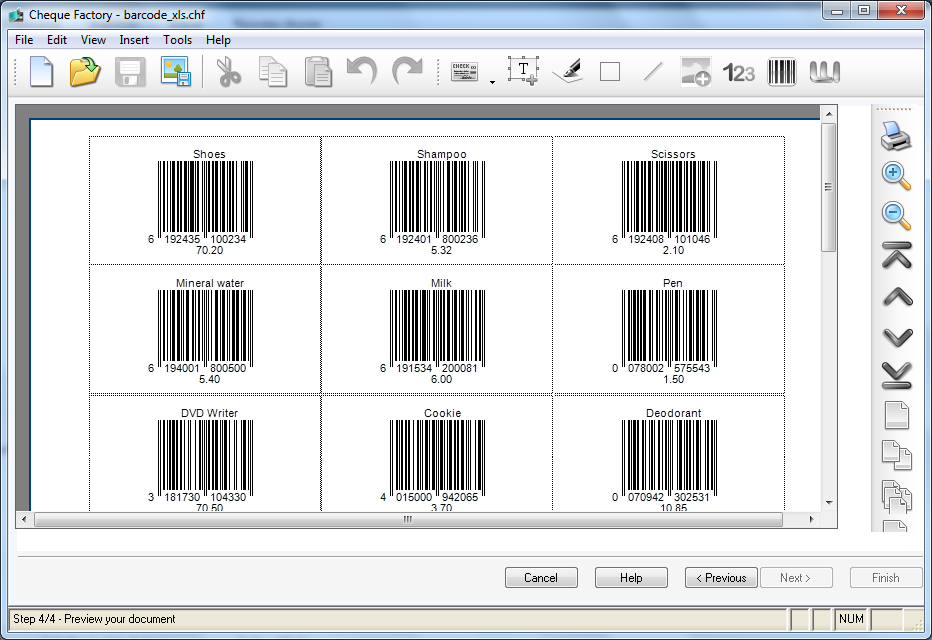This screenshot has width=932, height=640.
Task: Select the Shampoo barcode label
Action: coord(437,201)
